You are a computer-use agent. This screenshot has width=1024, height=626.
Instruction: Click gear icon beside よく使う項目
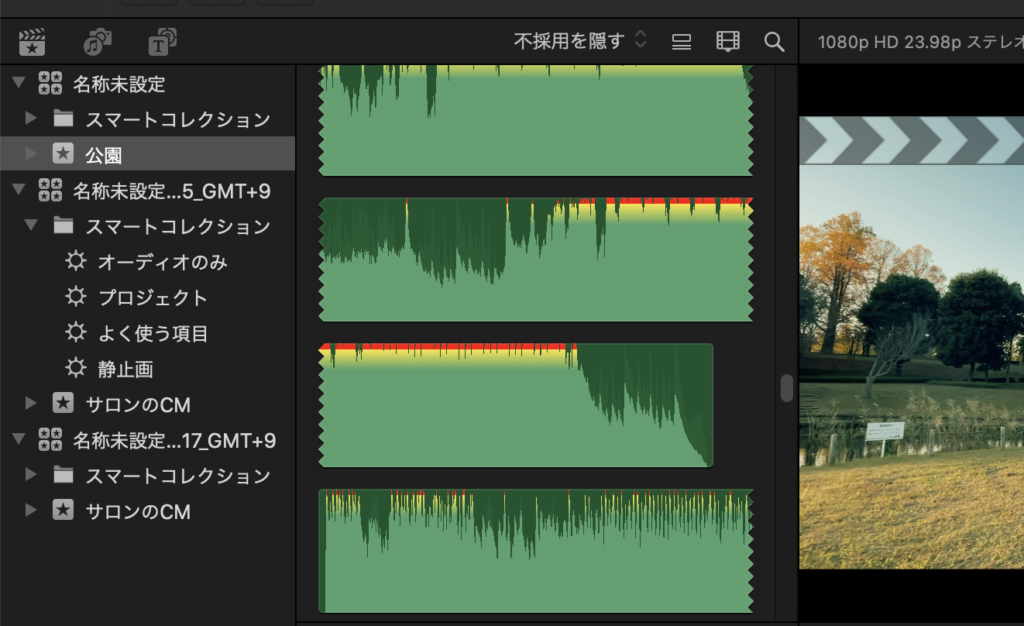tap(76, 332)
